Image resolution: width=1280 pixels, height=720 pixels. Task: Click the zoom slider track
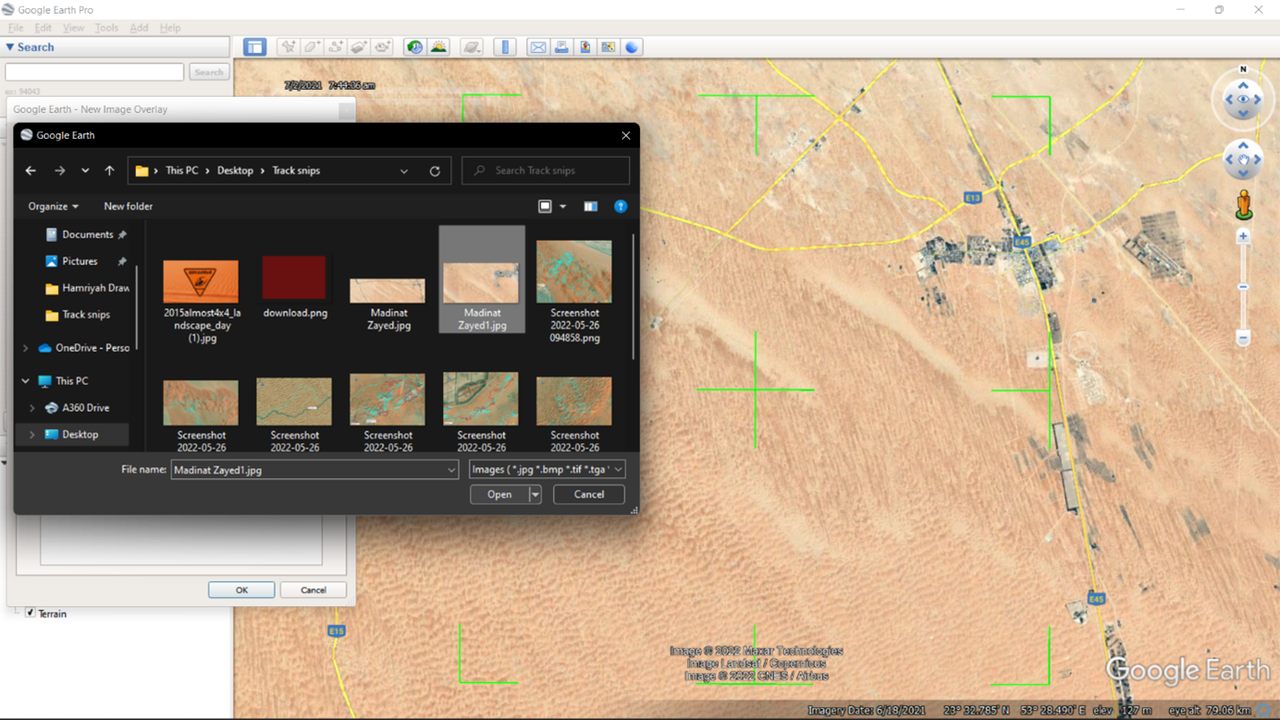1243,287
